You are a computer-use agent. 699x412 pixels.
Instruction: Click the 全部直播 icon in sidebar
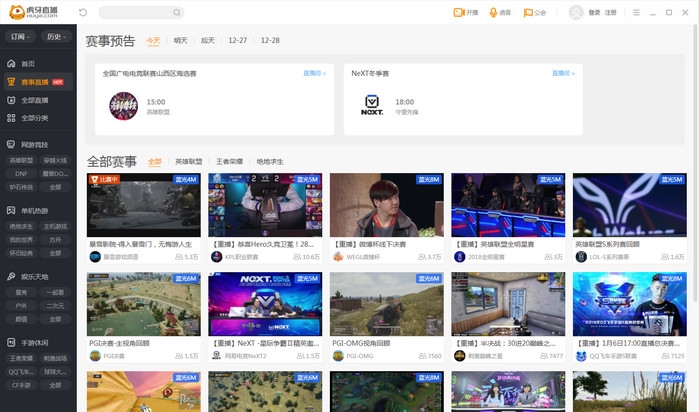pyautogui.click(x=11, y=100)
